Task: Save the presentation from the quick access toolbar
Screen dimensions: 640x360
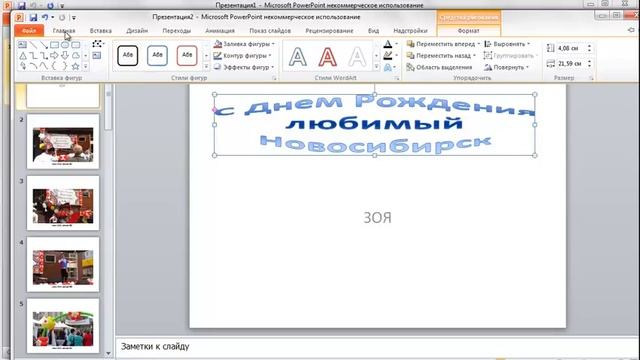Action: click(33, 18)
